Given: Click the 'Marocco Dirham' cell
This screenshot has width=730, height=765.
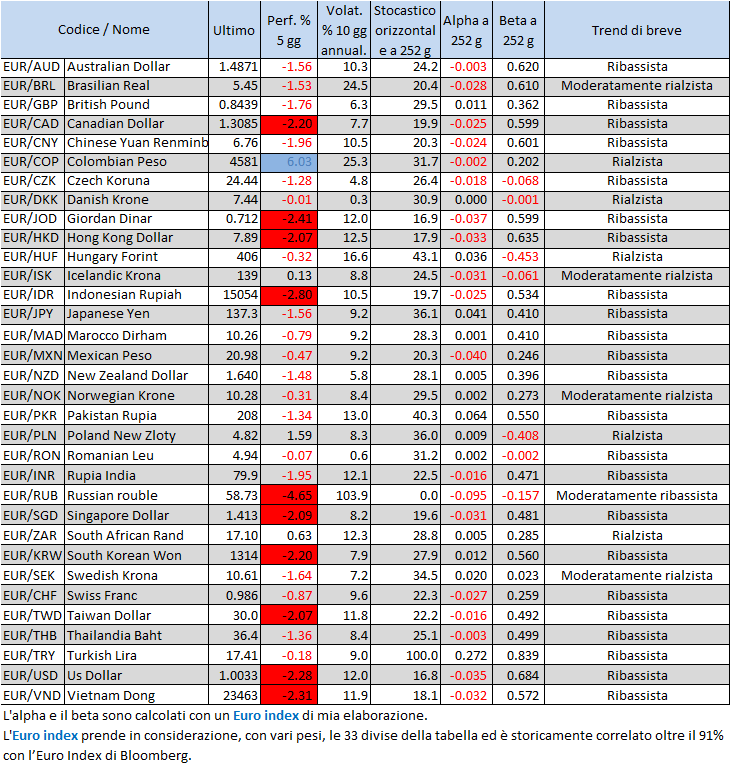Looking at the screenshot, I should tap(137, 336).
